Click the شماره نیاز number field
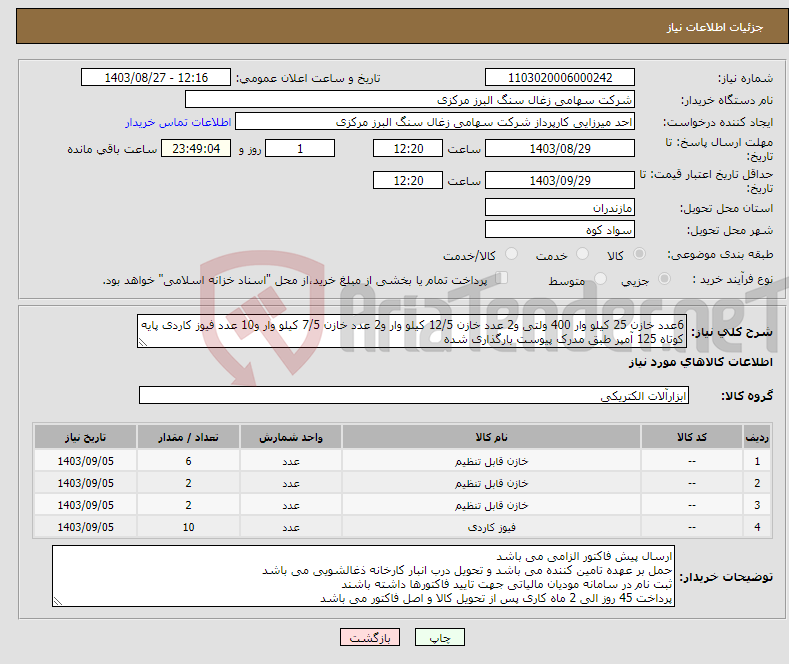 tap(559, 78)
